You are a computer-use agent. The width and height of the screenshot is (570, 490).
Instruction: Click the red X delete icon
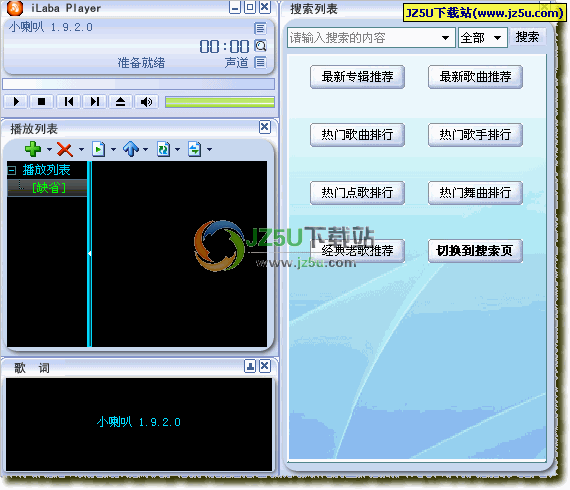65,149
